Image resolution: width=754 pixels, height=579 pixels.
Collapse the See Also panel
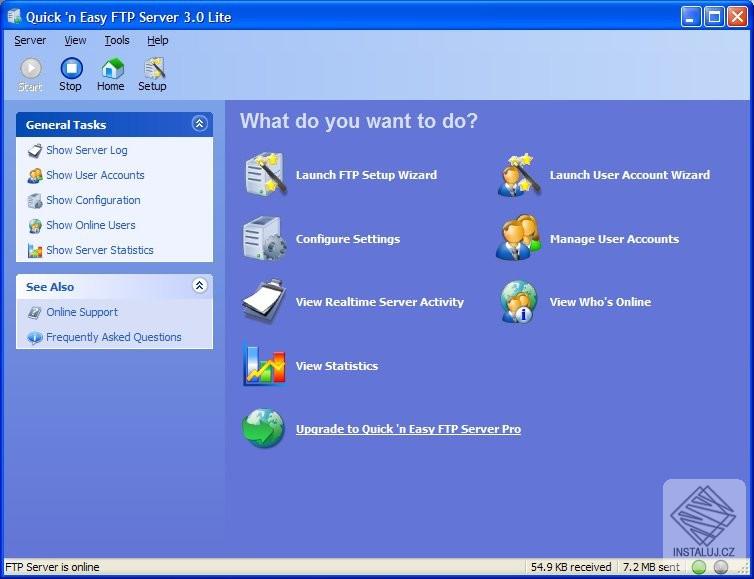200,286
